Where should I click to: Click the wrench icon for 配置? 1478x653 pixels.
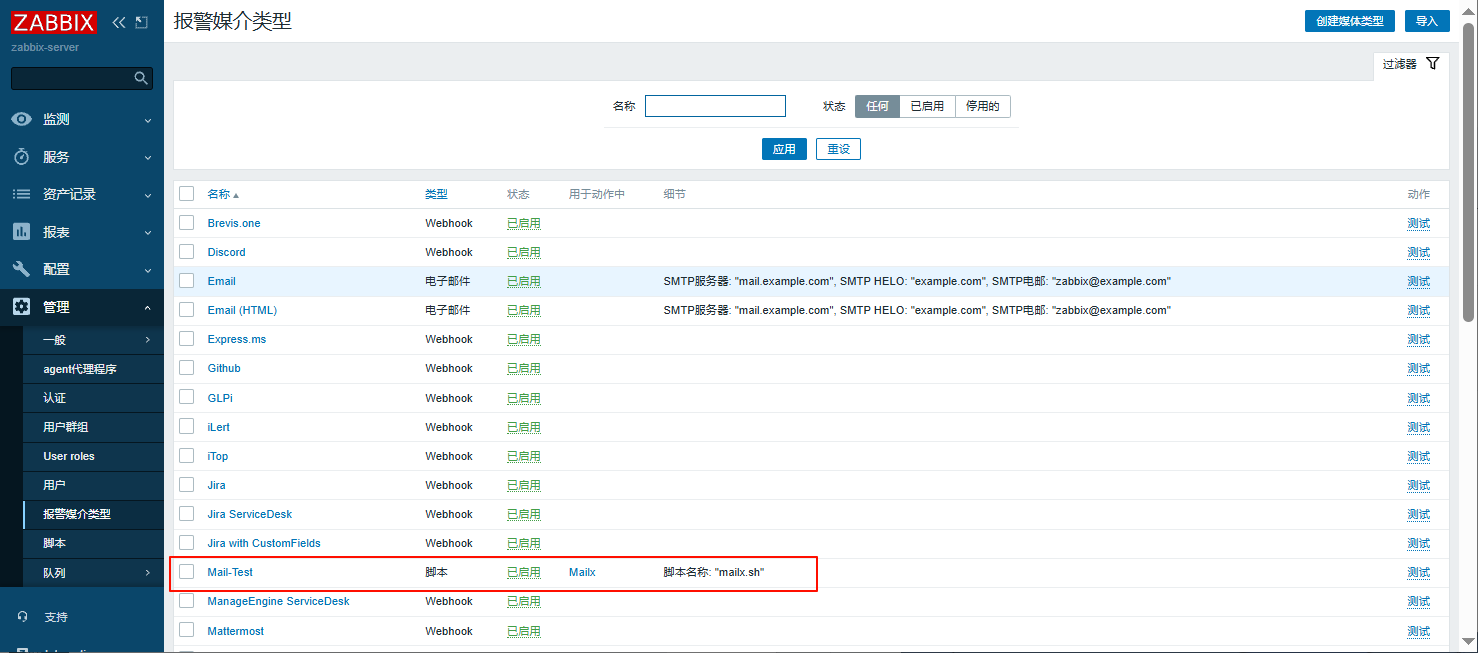(21, 269)
